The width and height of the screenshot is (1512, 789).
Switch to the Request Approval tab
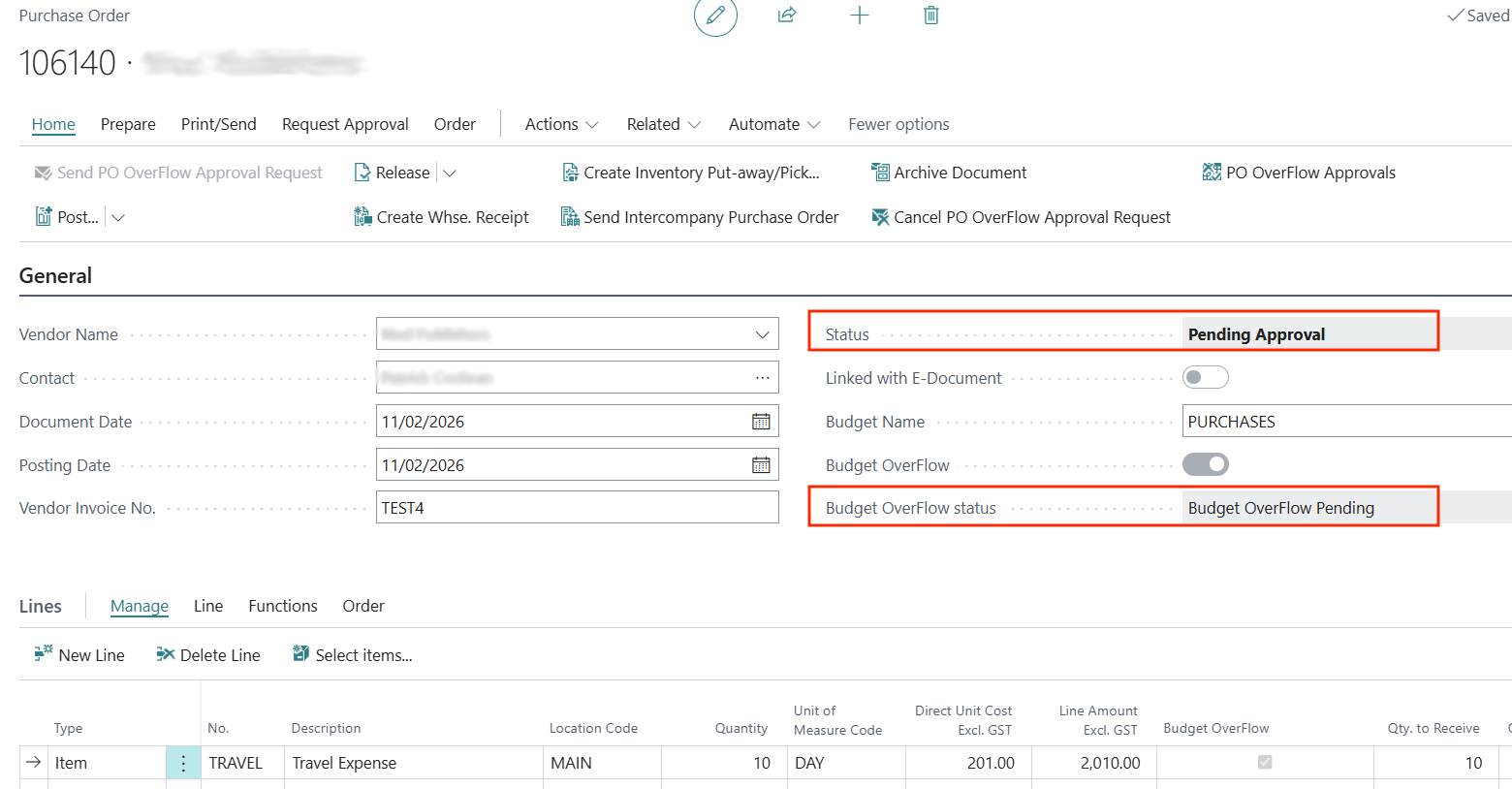[x=345, y=124]
